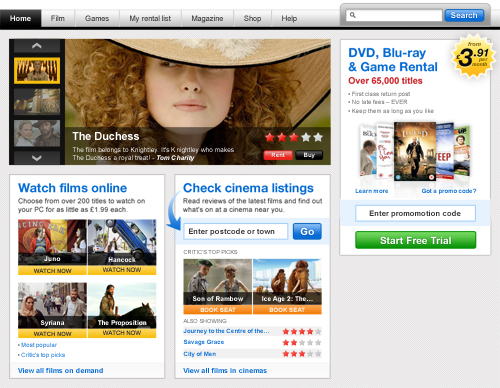Open the Magazine tab
Viewport: 500px width, 388px height.
pyautogui.click(x=207, y=18)
